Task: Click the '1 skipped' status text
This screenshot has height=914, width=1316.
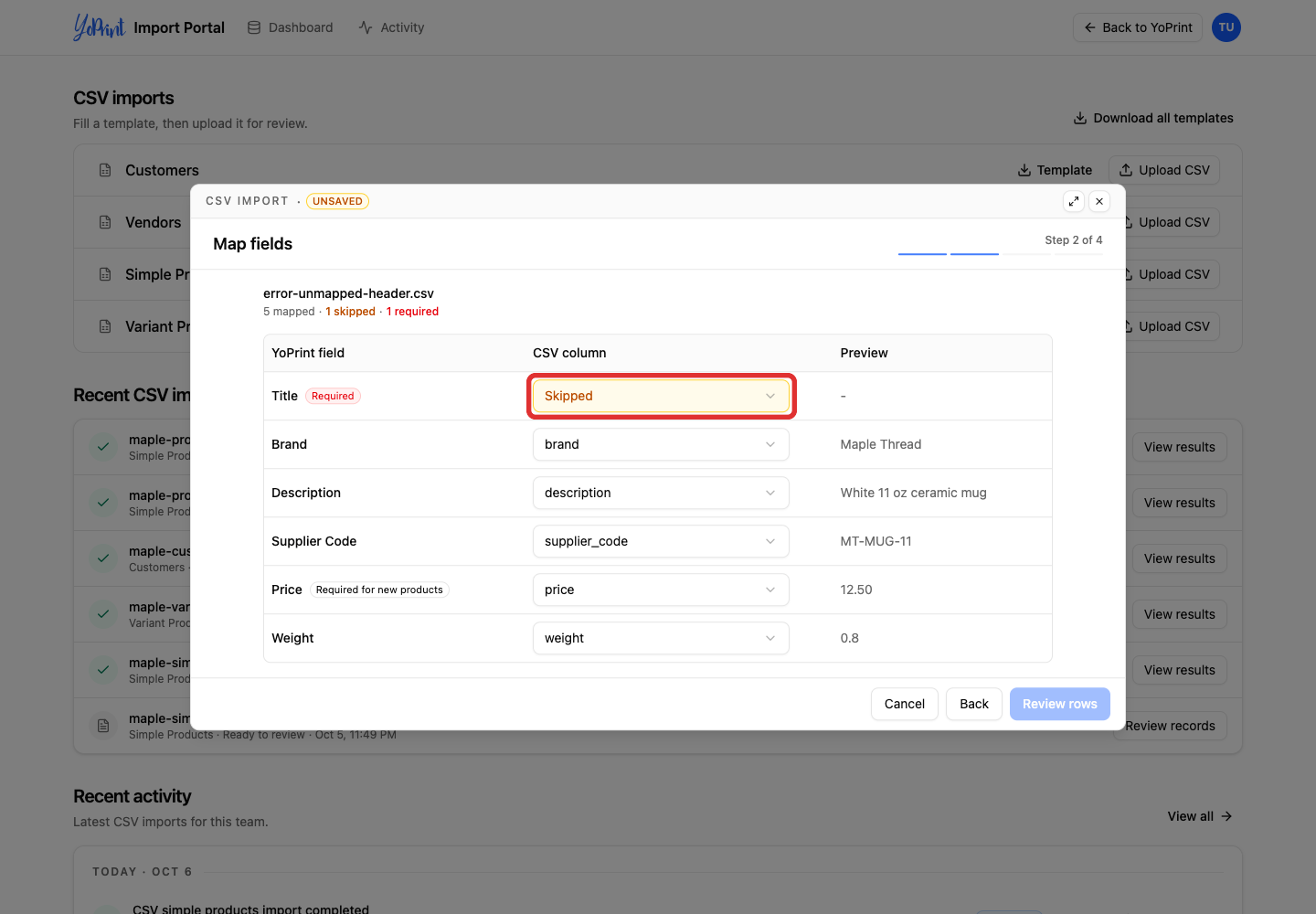Action: coord(351,312)
